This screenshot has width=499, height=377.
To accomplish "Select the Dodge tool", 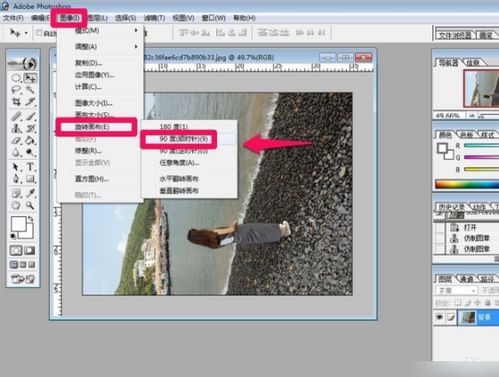I will coord(30,152).
